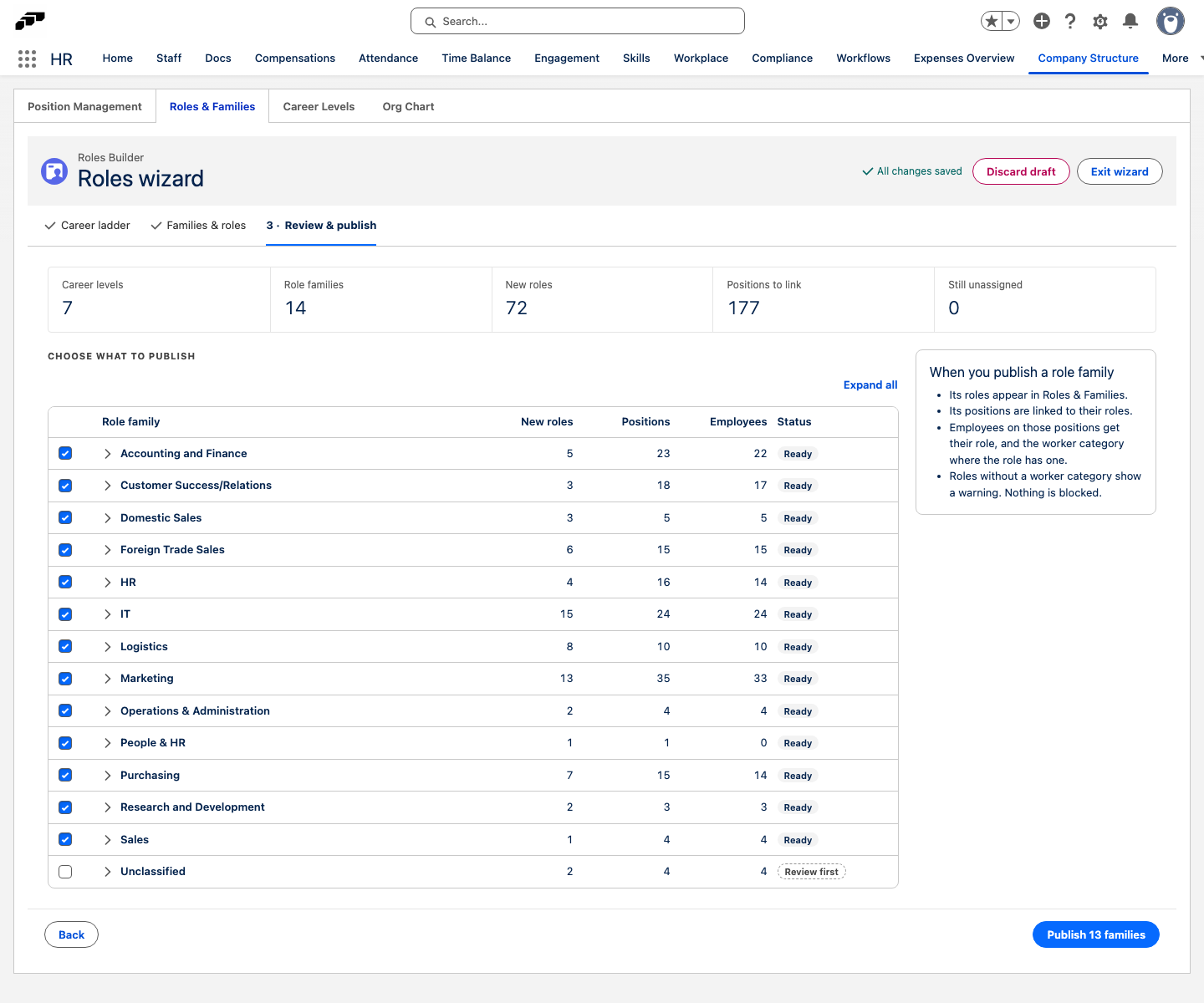Open the user profile avatar
The width and height of the screenshot is (1204, 1003).
point(1171,21)
